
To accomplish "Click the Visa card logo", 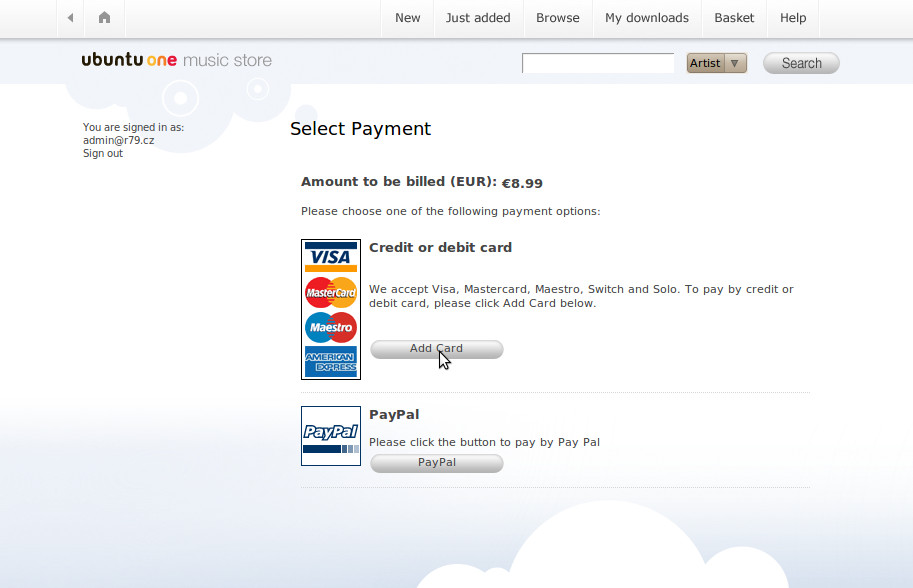I will 331,257.
